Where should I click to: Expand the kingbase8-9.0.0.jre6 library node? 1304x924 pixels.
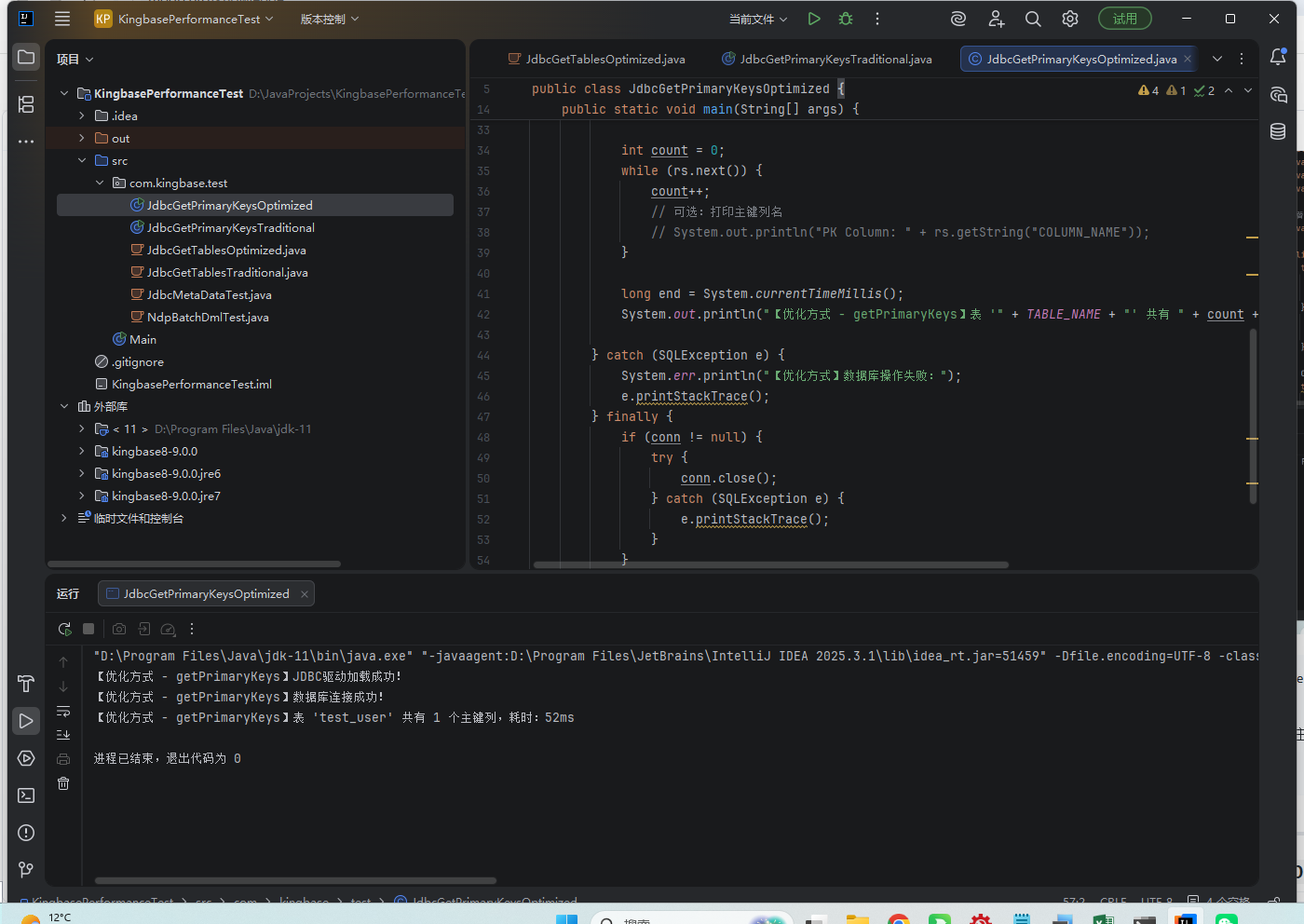click(x=82, y=474)
